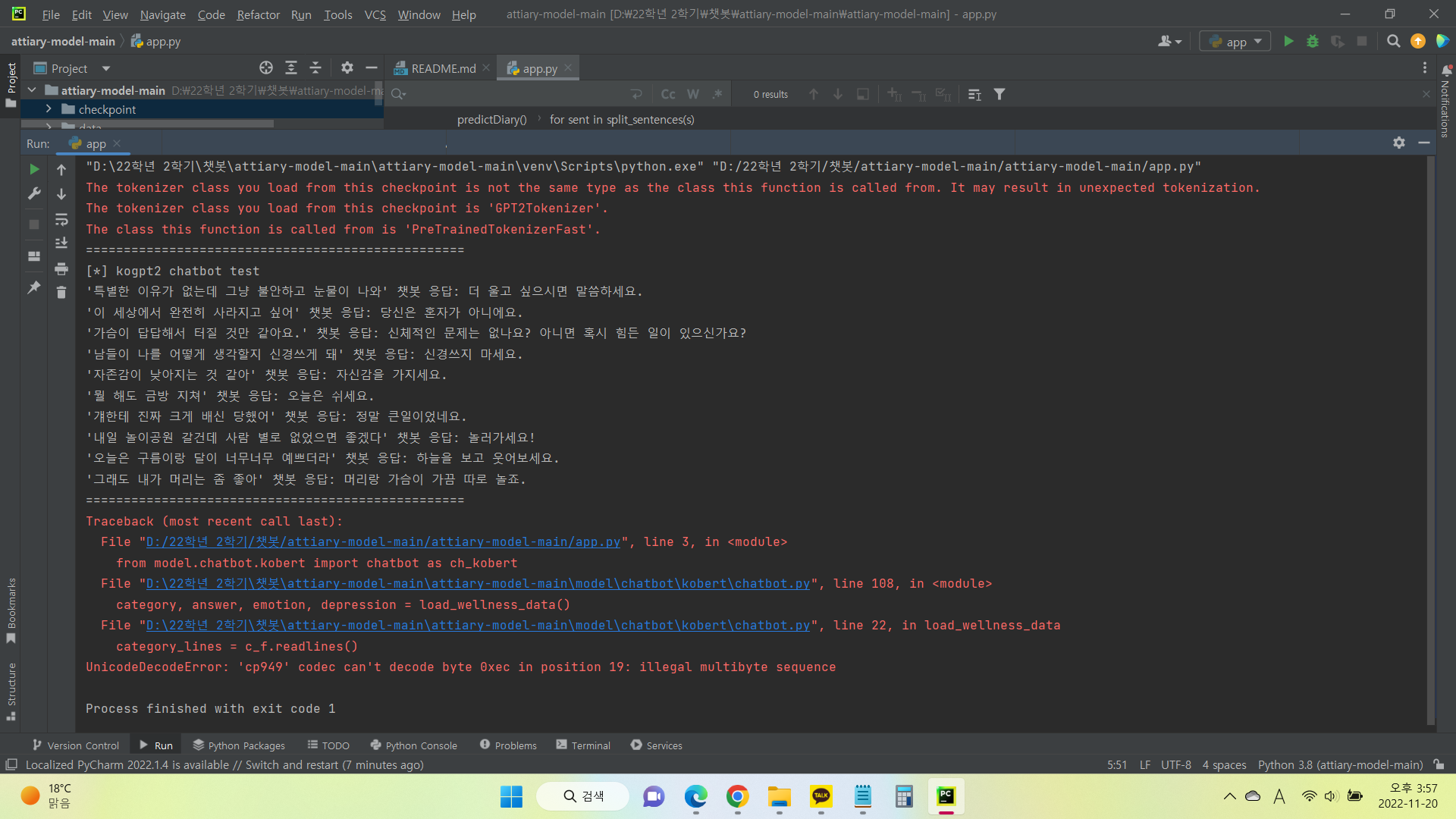Screen dimensions: 1456x819
Task: Switch to the README.md editor tab
Action: (443, 68)
